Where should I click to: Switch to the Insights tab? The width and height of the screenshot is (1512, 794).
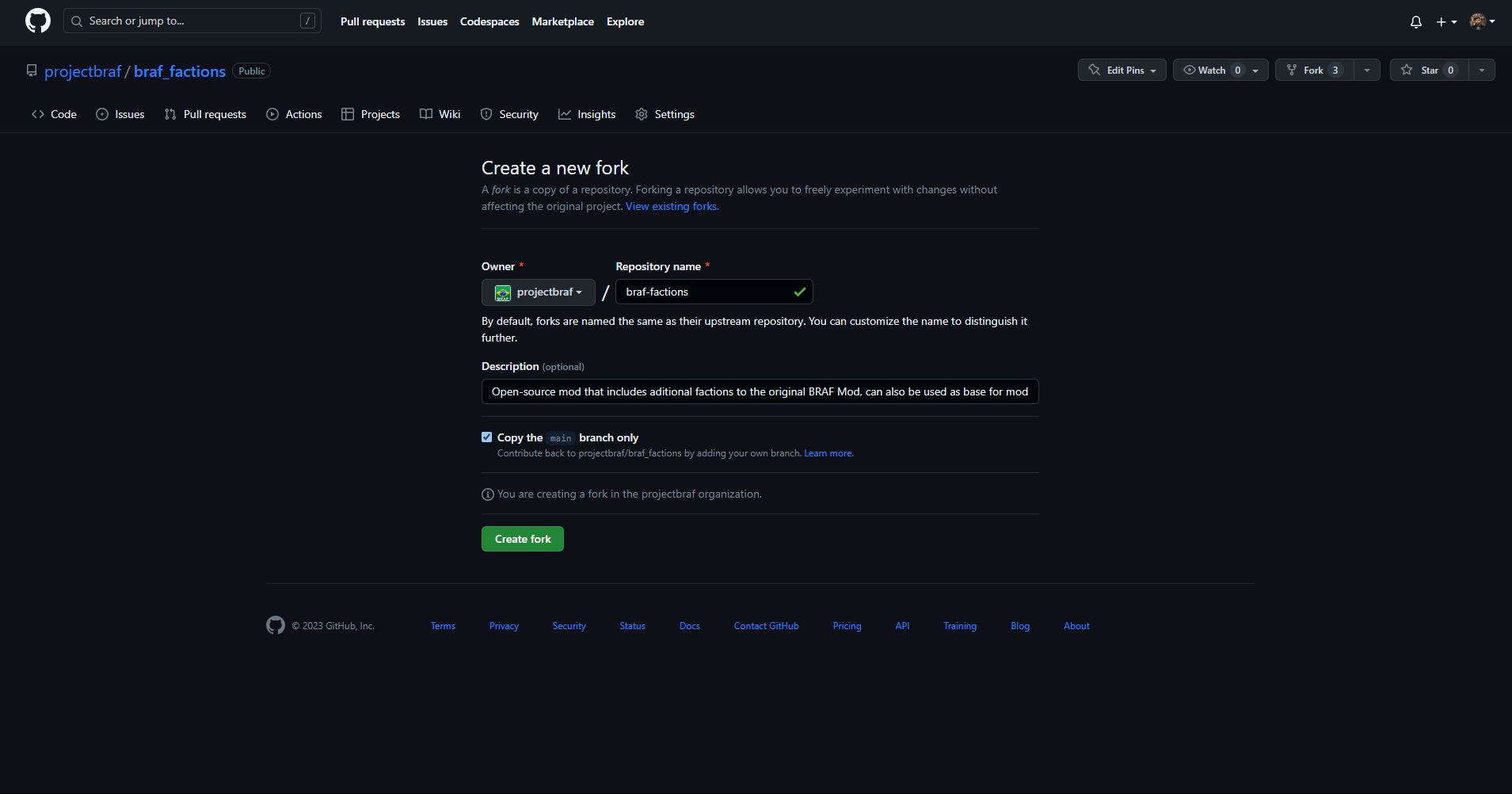[x=587, y=114]
